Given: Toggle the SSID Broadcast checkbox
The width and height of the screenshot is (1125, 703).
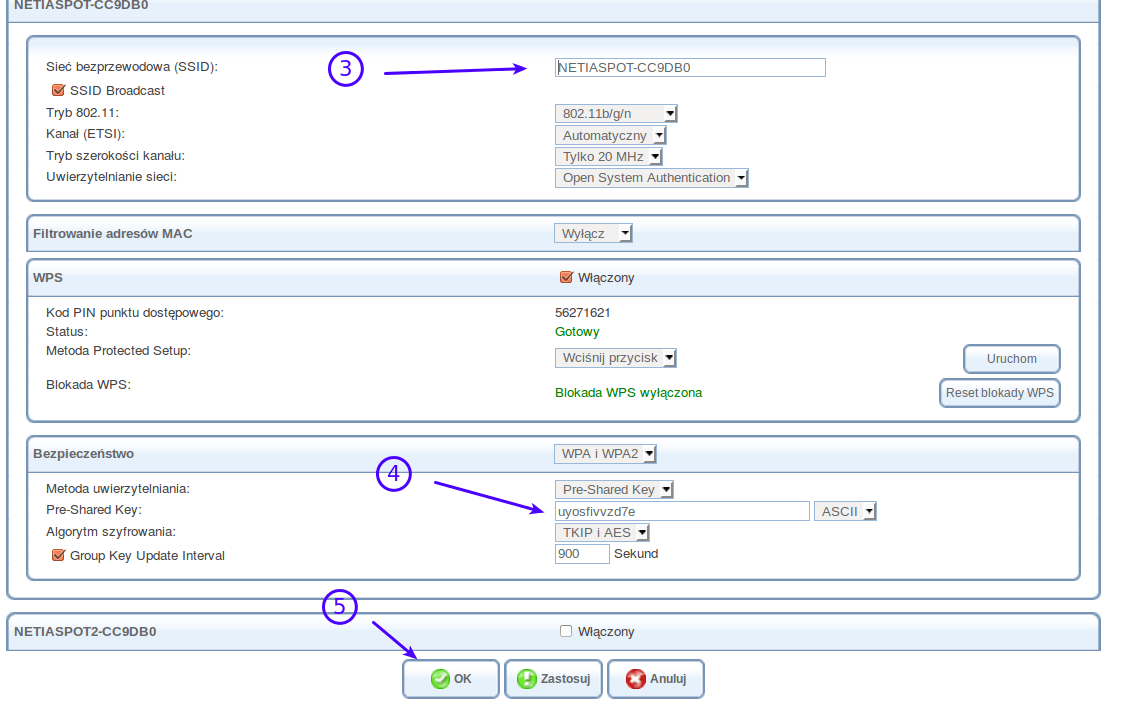Looking at the screenshot, I should (x=58, y=90).
